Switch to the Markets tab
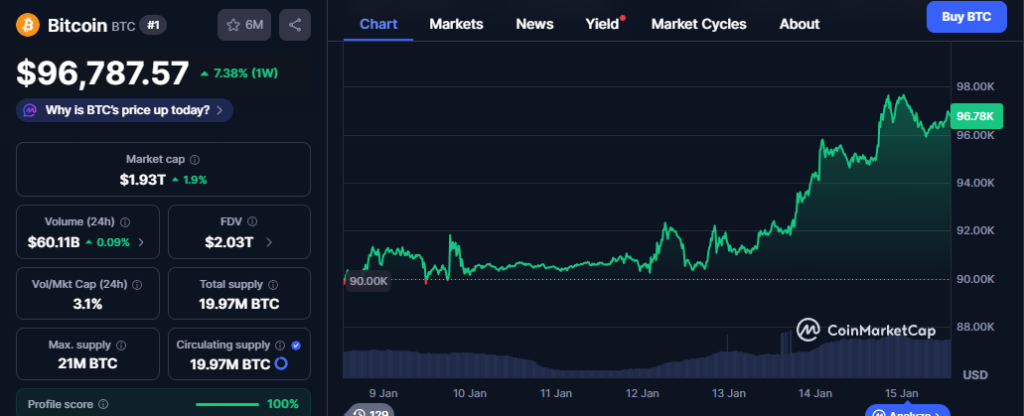 point(456,24)
